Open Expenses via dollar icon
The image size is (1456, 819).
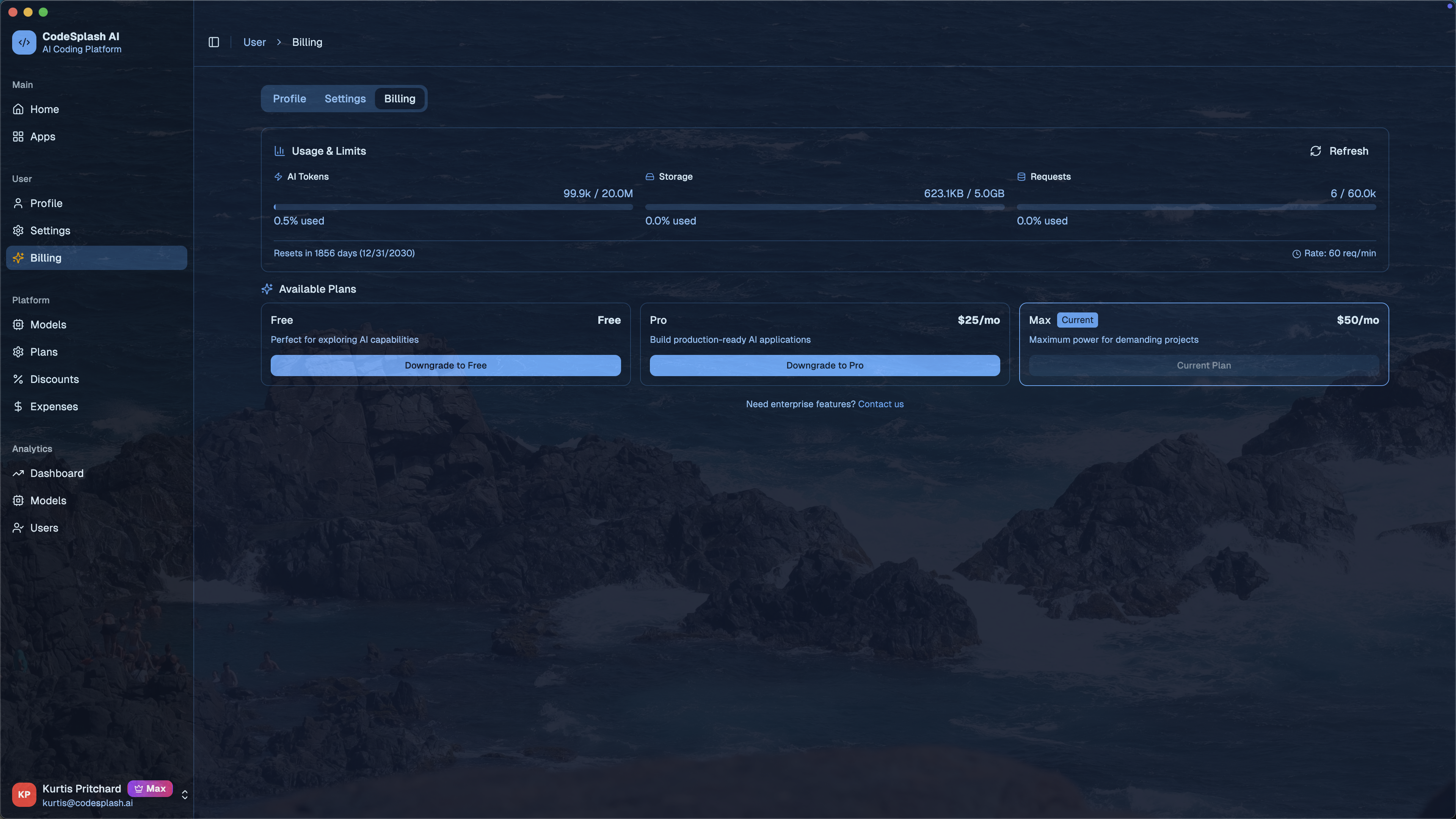pos(18,406)
